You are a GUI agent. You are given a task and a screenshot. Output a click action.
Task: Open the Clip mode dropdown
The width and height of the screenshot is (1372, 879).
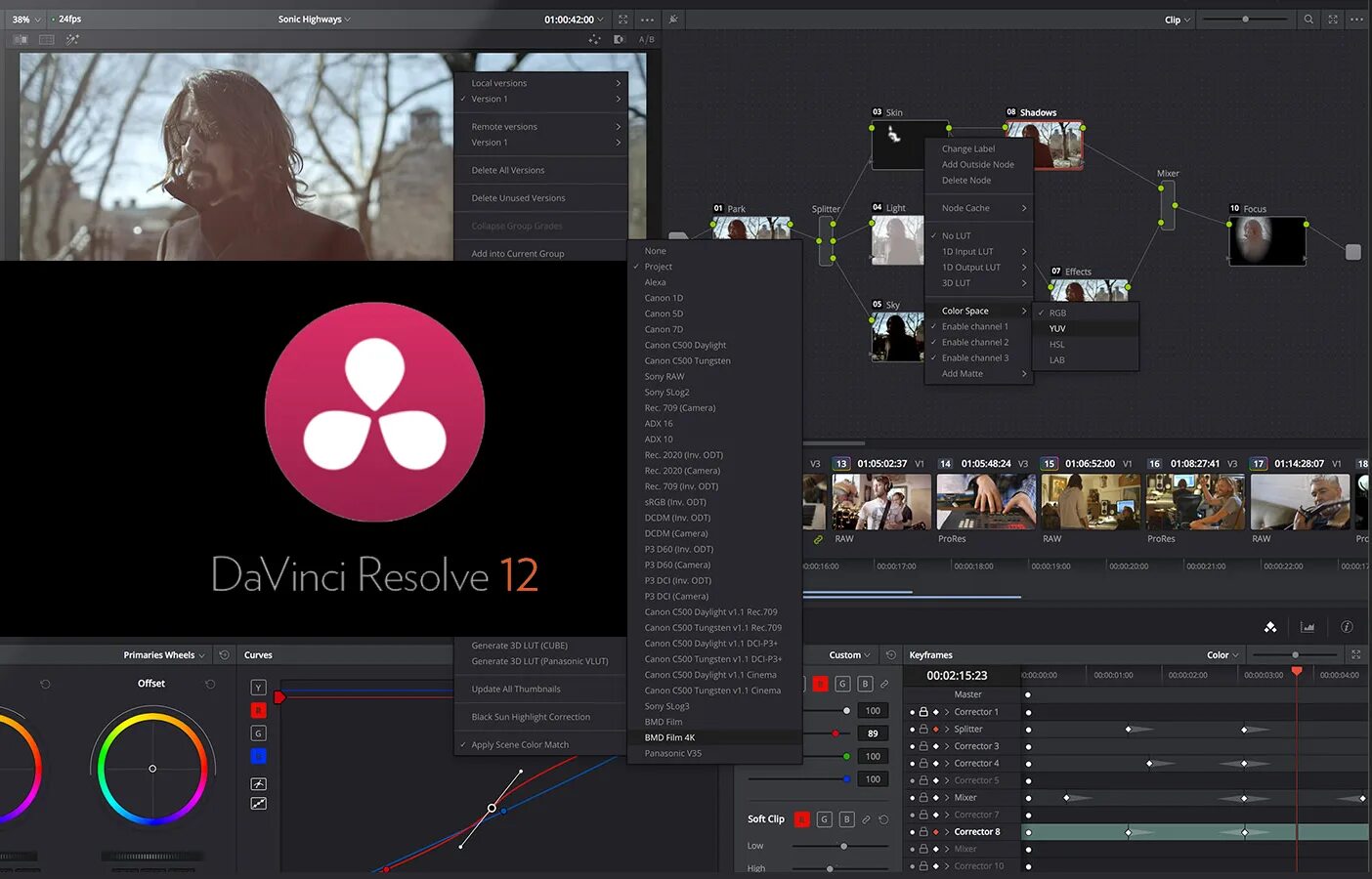click(x=1178, y=20)
